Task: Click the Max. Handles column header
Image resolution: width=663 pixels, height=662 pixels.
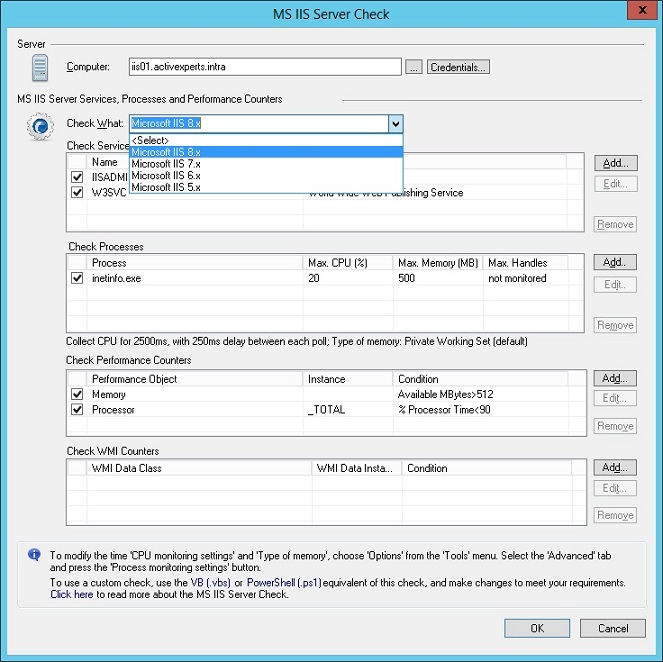Action: coord(526,263)
